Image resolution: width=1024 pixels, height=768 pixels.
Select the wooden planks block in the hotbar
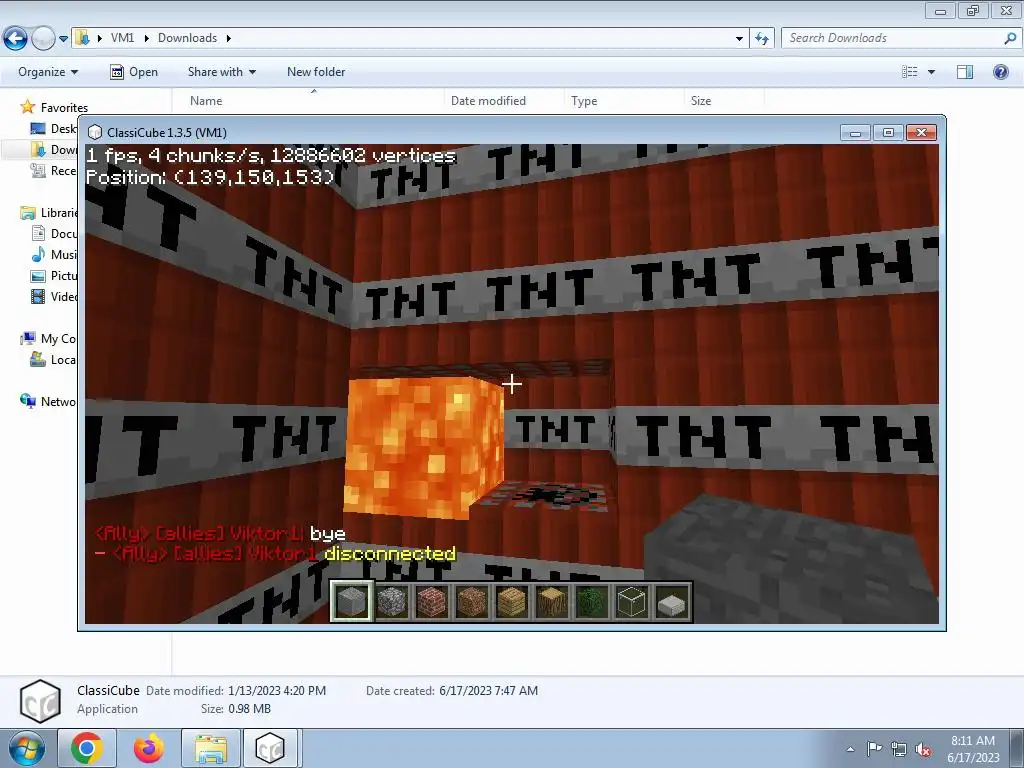coord(511,601)
